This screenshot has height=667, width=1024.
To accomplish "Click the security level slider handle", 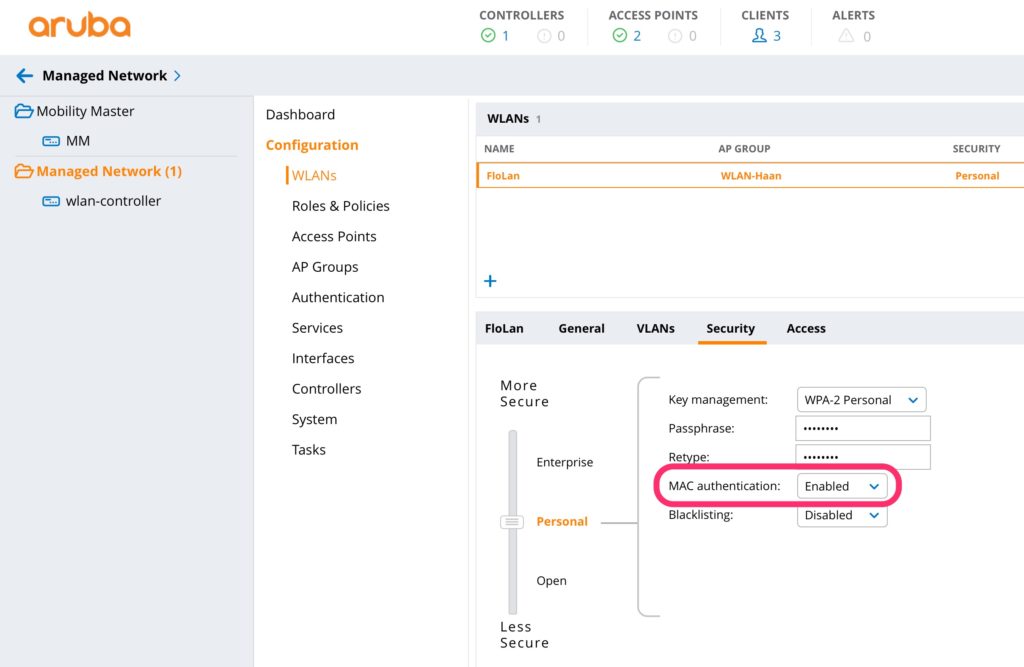I will [512, 522].
